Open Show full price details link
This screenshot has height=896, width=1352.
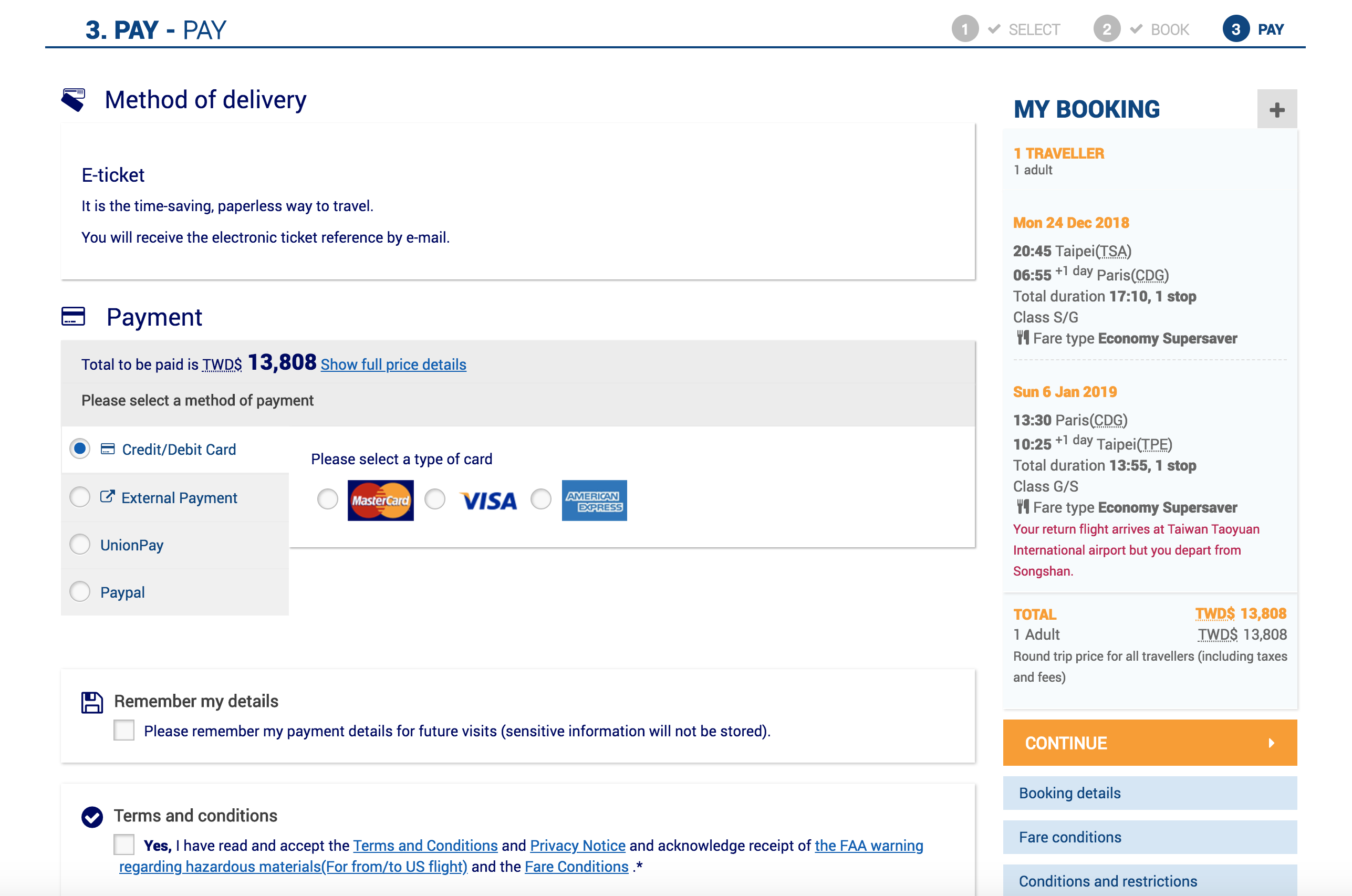click(x=393, y=364)
